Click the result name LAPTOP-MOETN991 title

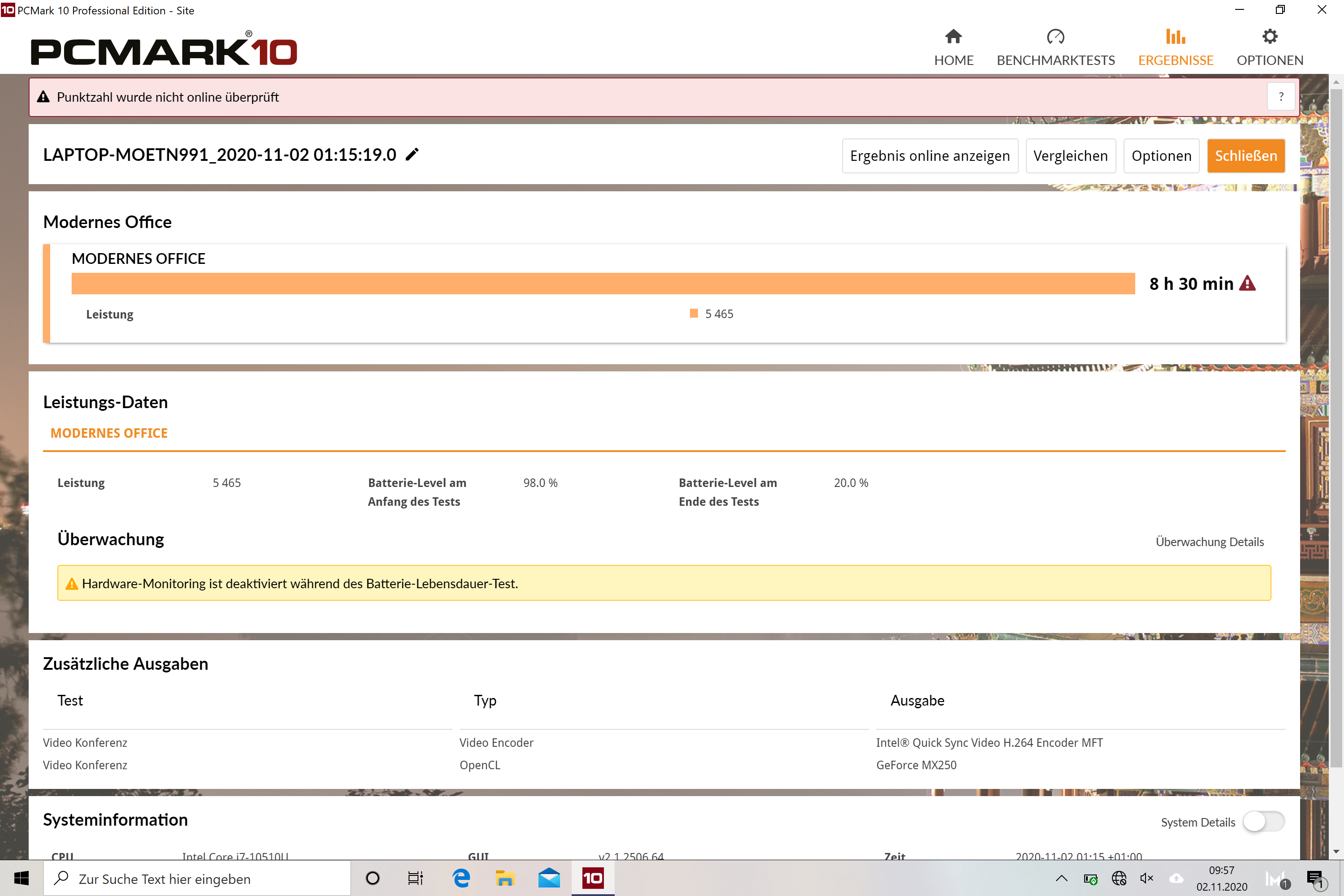(x=220, y=154)
